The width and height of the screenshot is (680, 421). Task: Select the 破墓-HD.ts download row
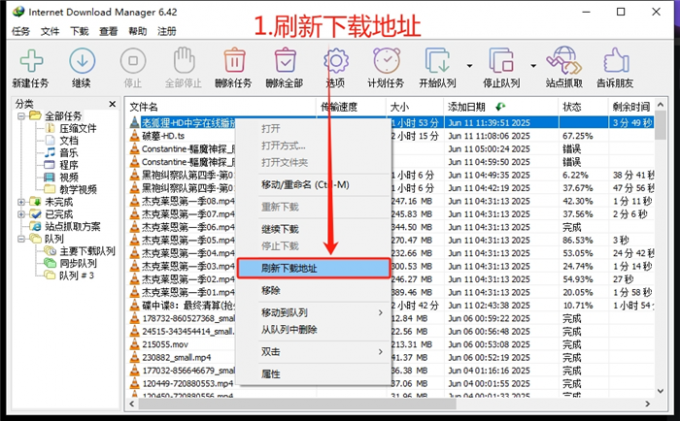click(x=390, y=136)
